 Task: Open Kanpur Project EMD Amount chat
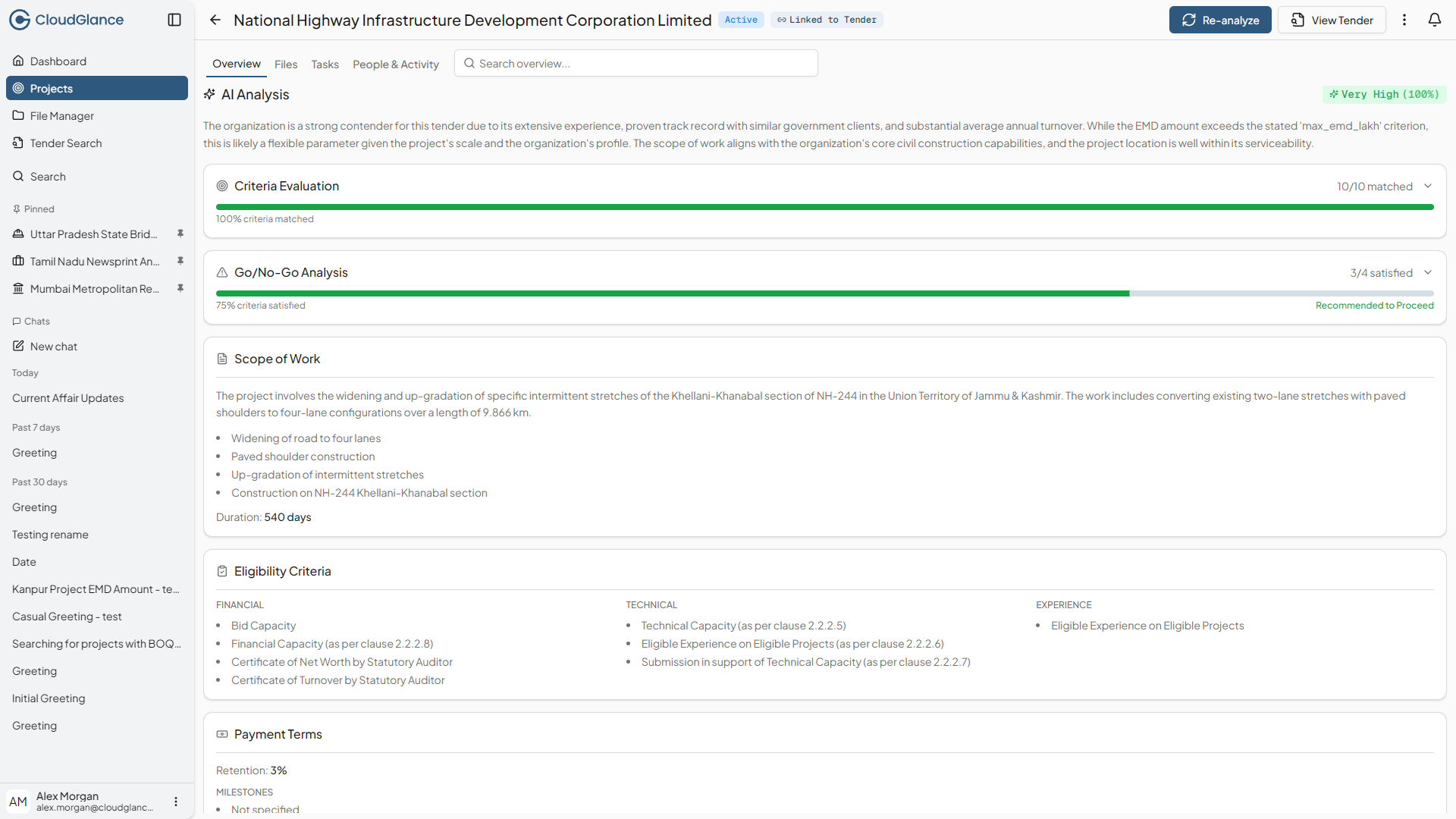pyautogui.click(x=97, y=589)
